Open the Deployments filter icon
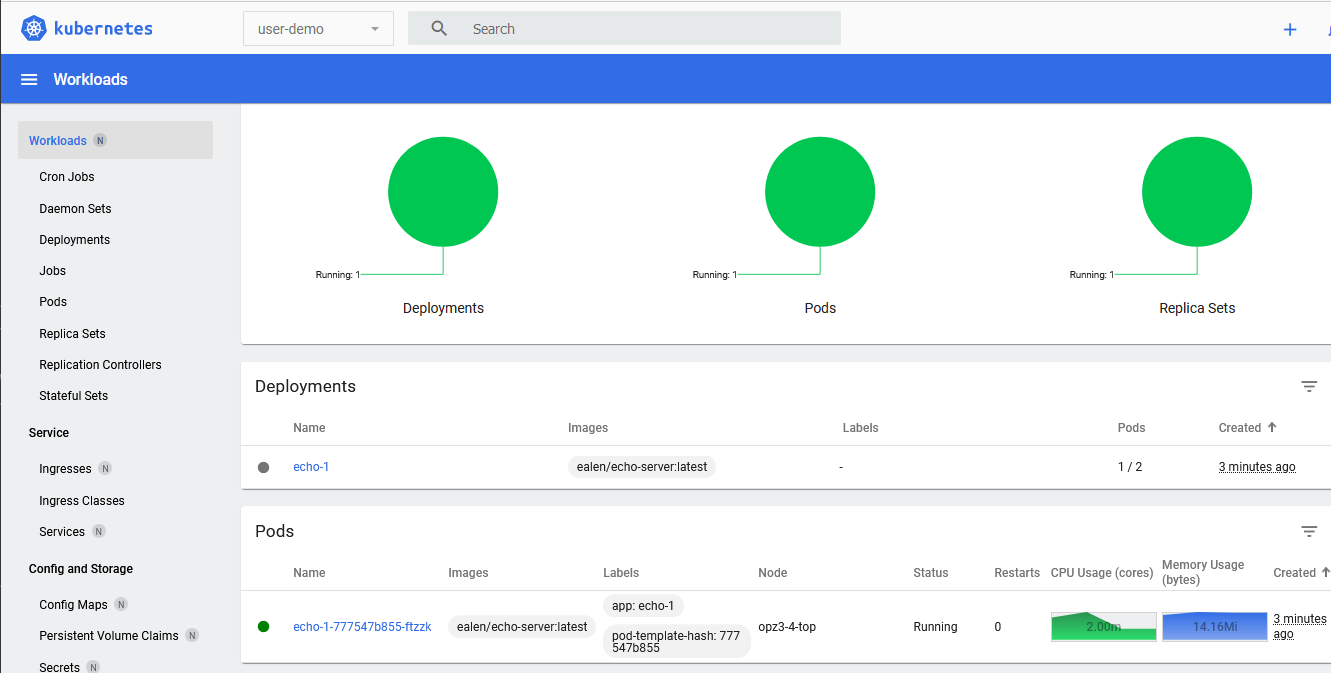Image resolution: width=1331 pixels, height=673 pixels. coord(1309,387)
